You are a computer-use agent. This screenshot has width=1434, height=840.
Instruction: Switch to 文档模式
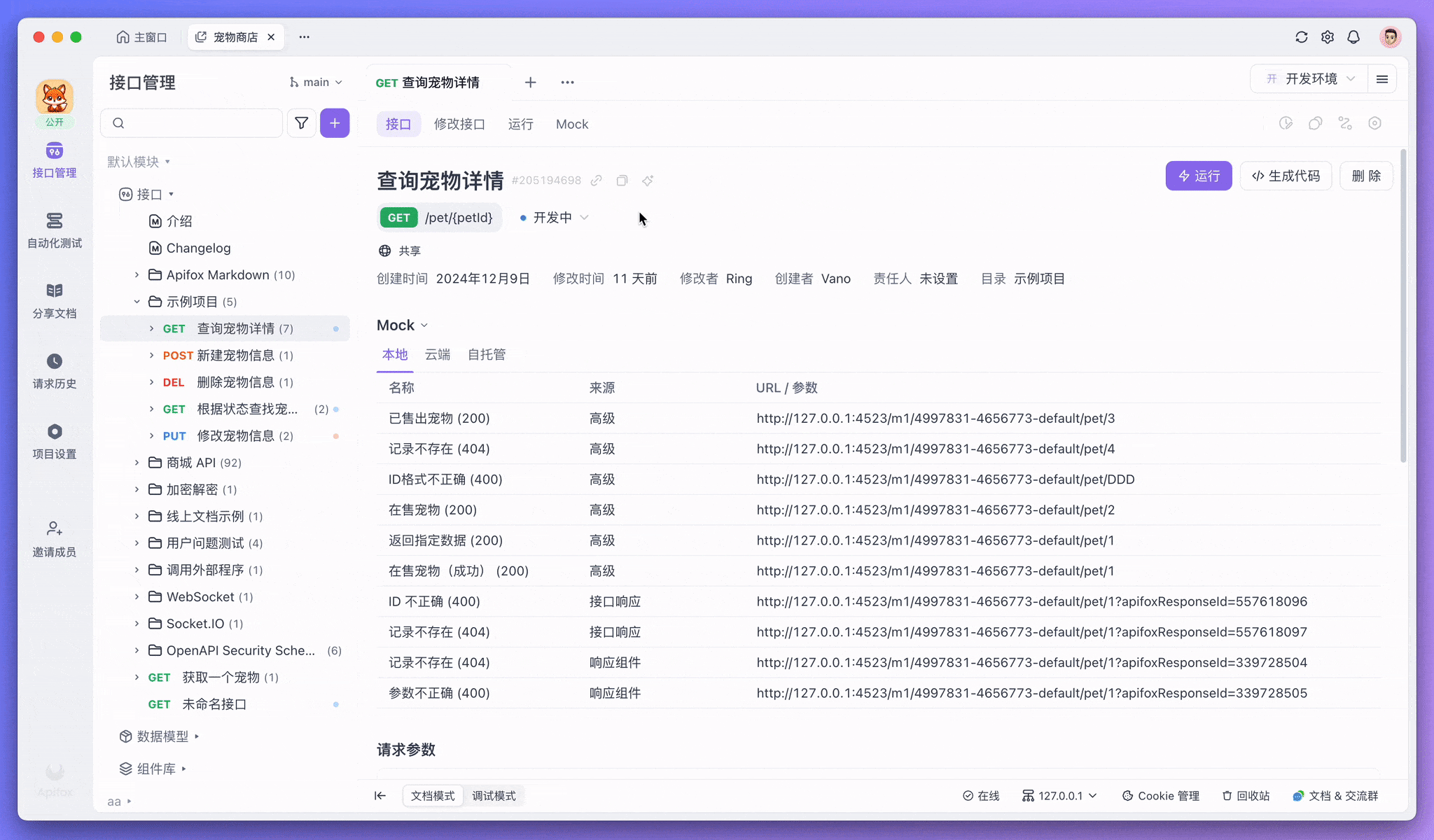click(433, 796)
